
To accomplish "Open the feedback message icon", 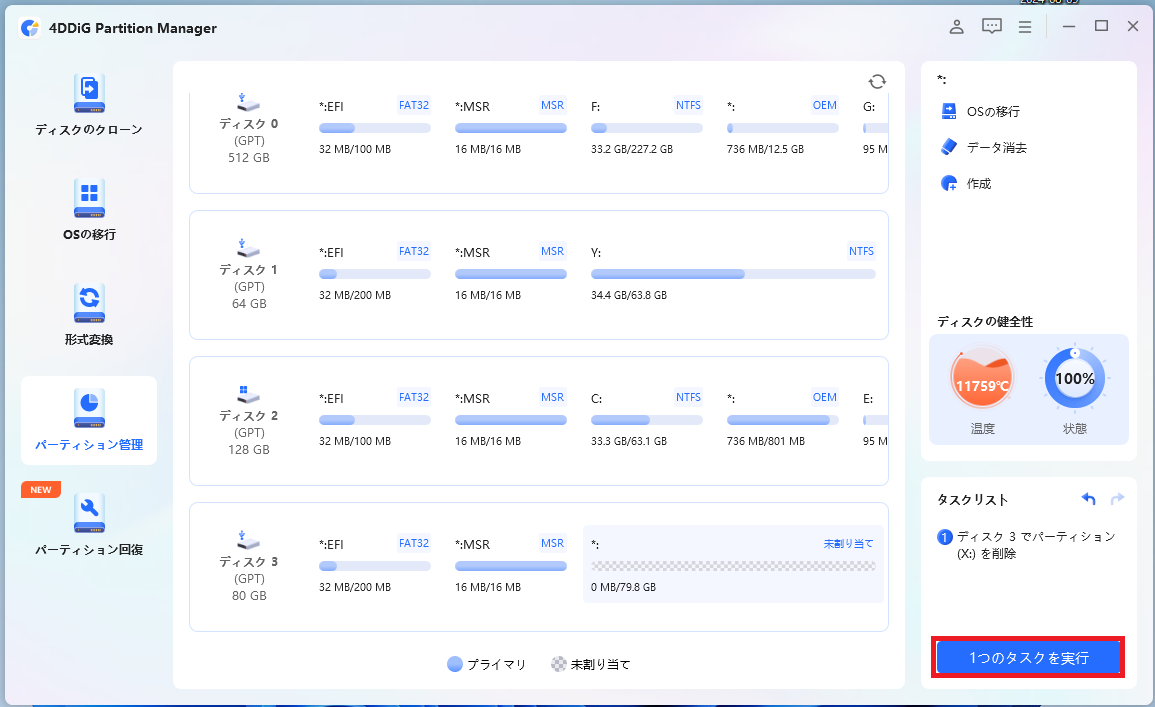I will click(991, 27).
